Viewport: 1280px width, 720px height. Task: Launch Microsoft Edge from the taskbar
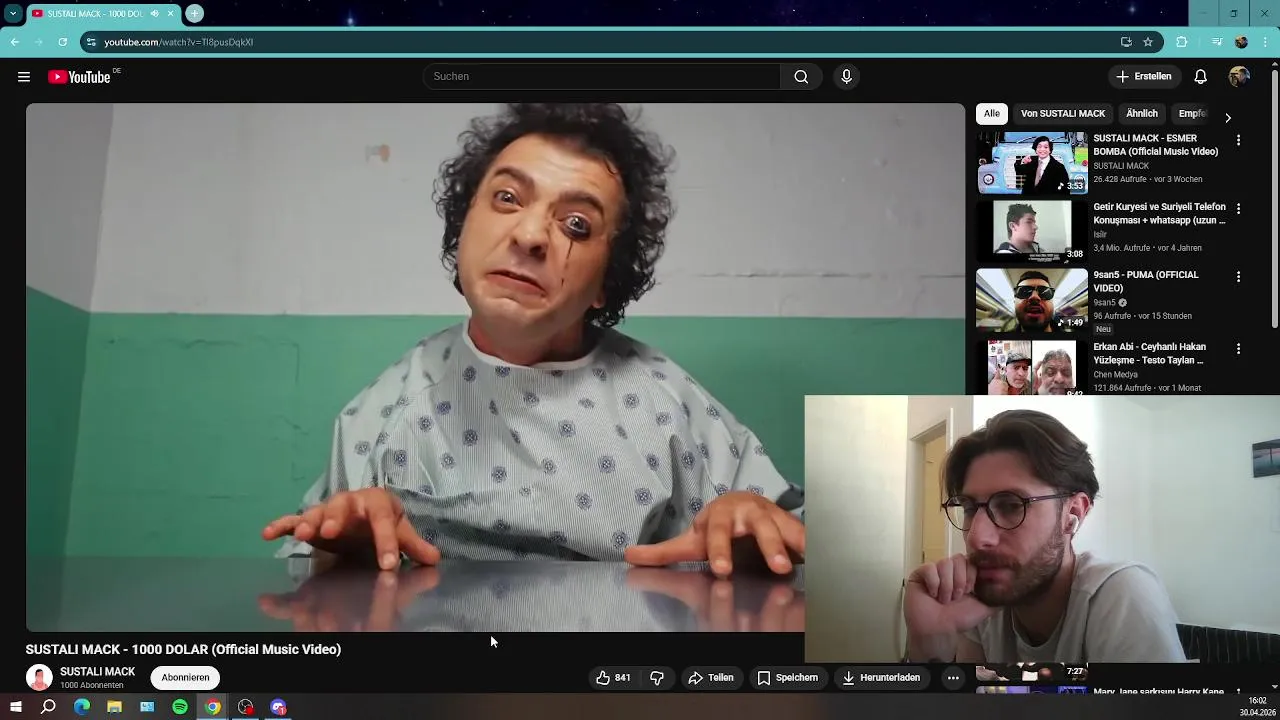pos(81,707)
